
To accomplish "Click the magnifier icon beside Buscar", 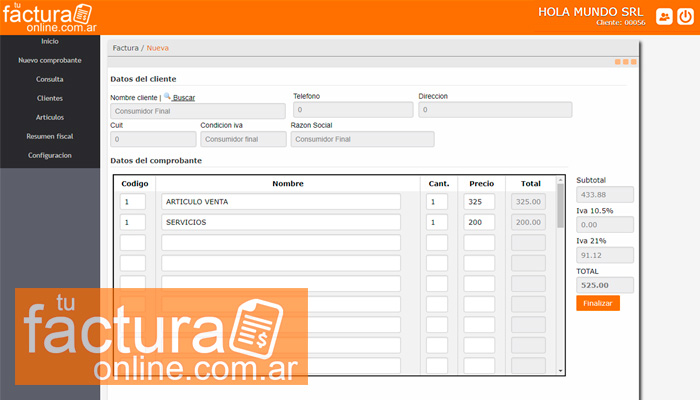I will point(167,97).
